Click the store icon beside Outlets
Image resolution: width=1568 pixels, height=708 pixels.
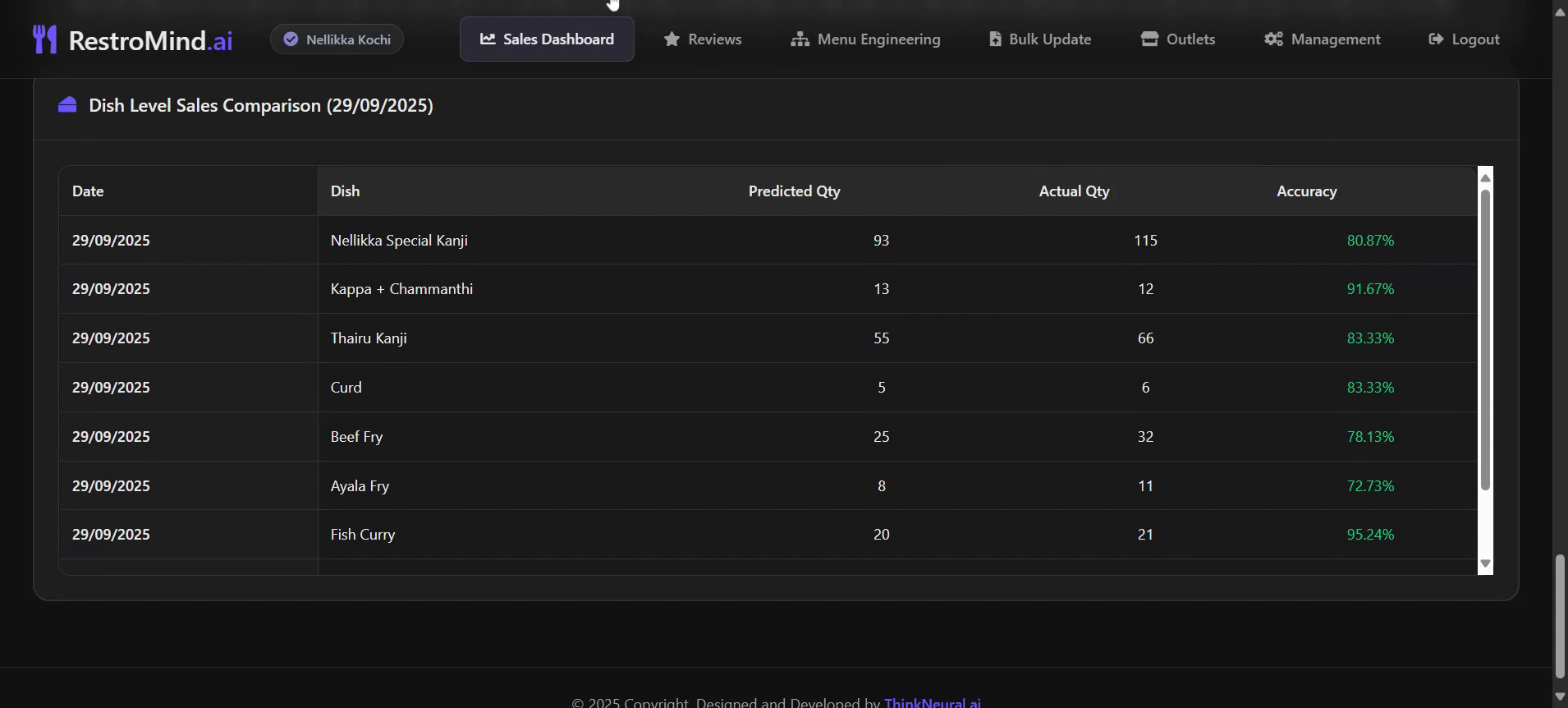[x=1149, y=39]
